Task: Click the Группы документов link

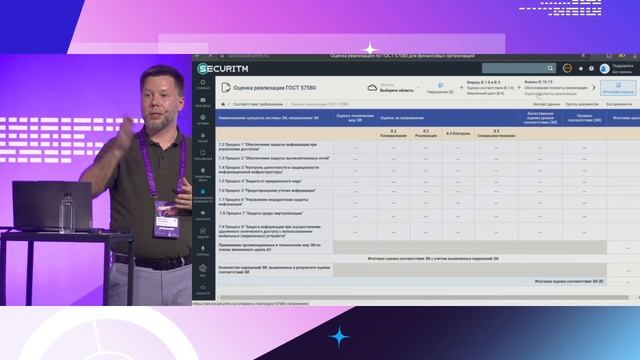Action: click(x=582, y=104)
